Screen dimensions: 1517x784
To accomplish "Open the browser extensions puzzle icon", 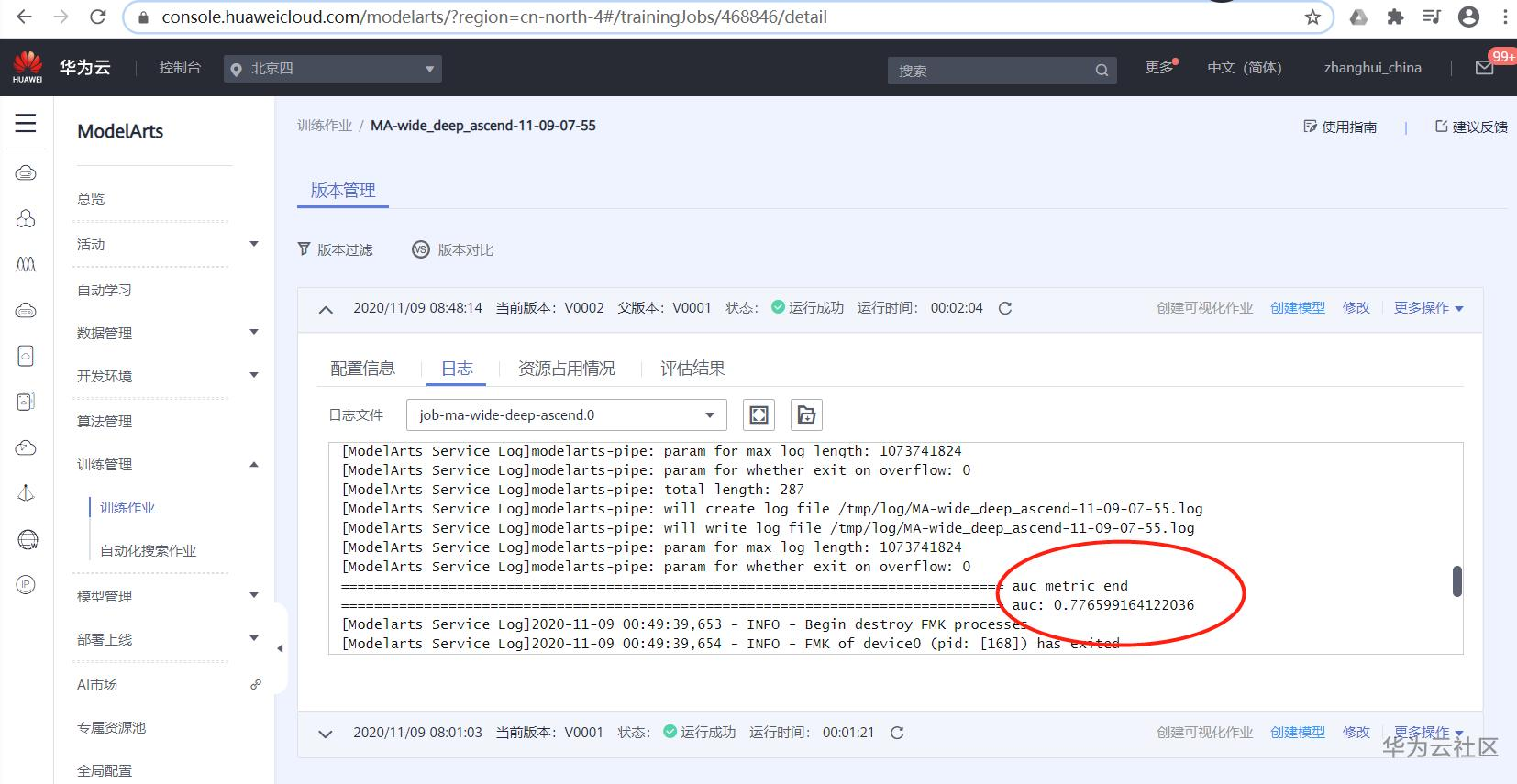I will [1396, 17].
